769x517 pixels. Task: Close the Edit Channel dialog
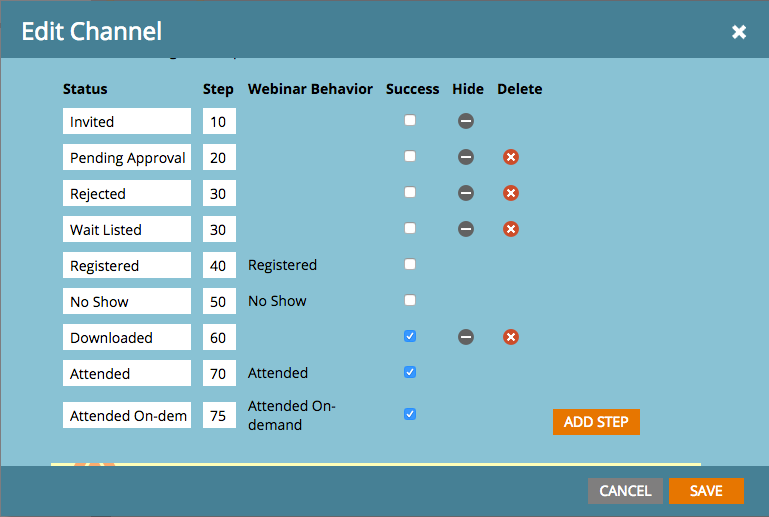[x=739, y=32]
